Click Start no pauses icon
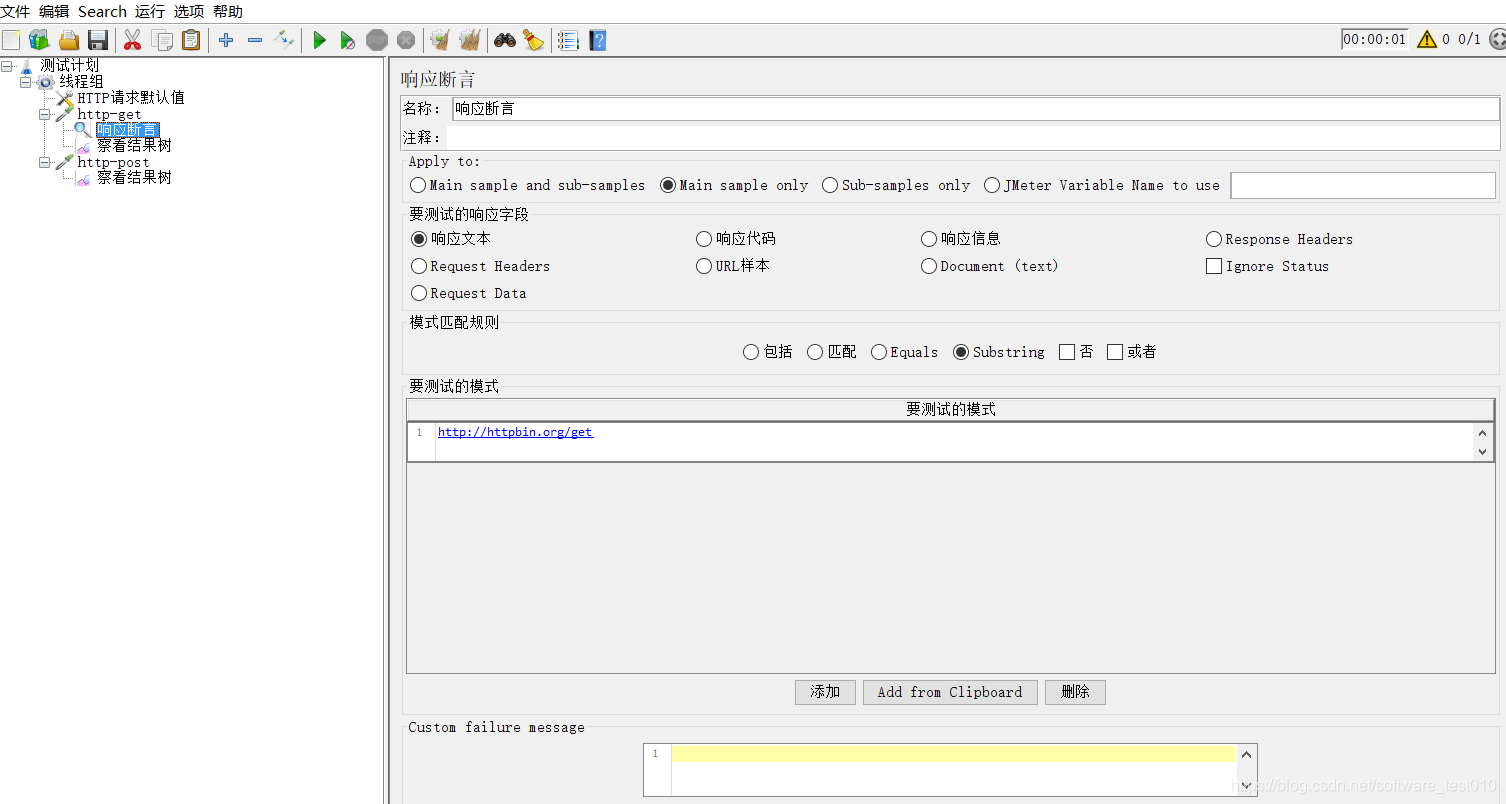The image size is (1506, 804). pyautogui.click(x=347, y=40)
